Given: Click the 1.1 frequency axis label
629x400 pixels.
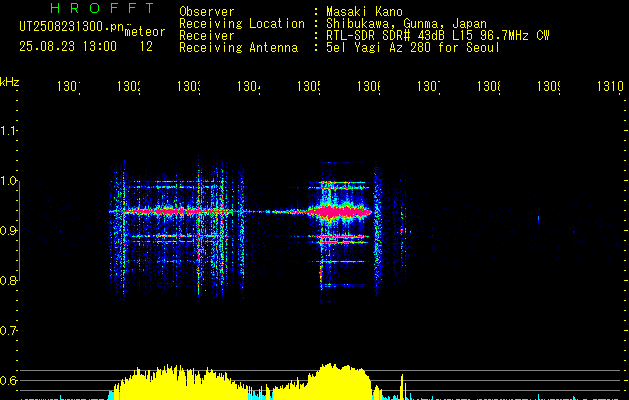Looking at the screenshot, I should tap(8, 131).
